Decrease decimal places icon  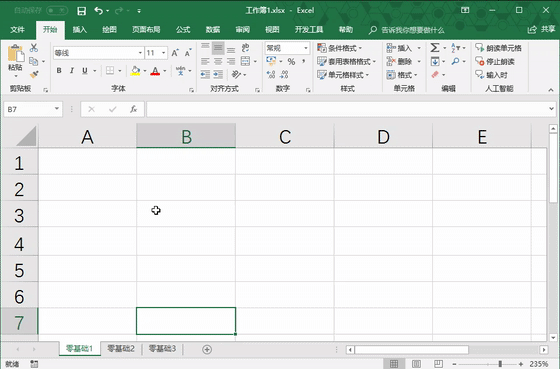pos(284,75)
